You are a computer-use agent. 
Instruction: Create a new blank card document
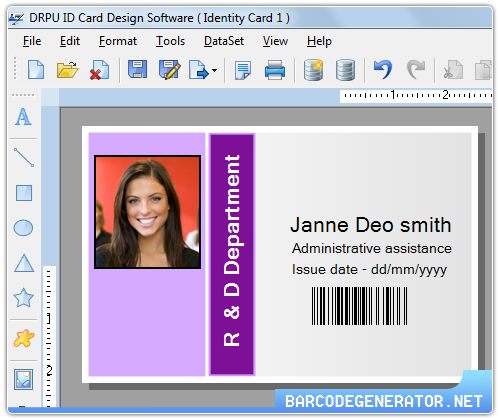coord(36,70)
